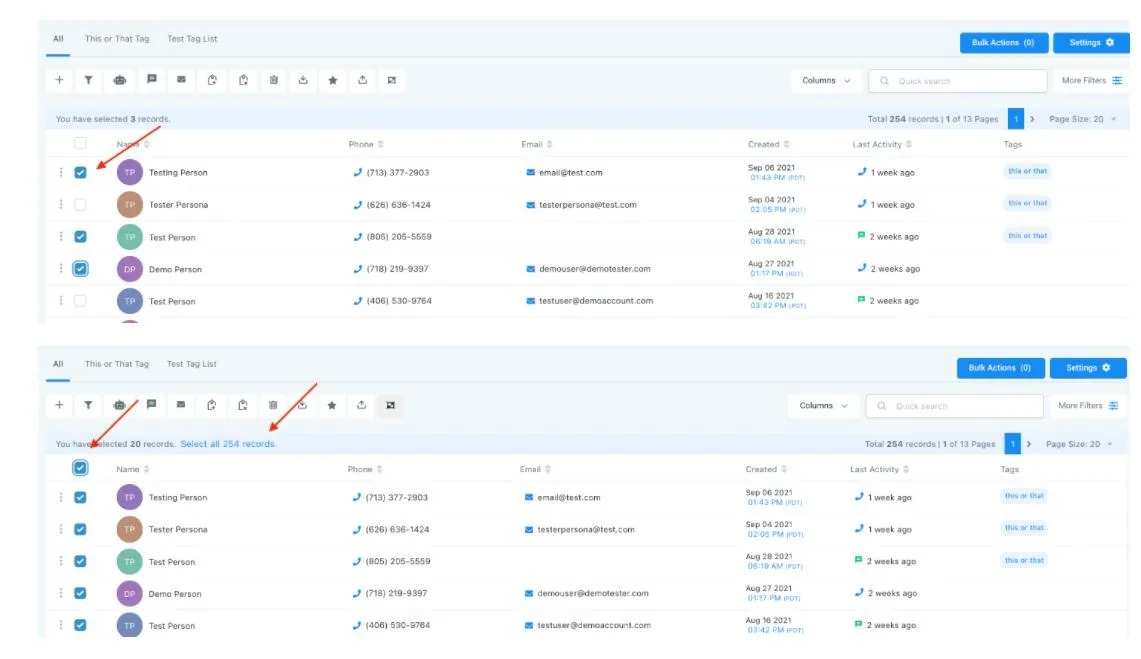Viewport: 1141px width, 659px height.
Task: Open Settings button in the 3-records-selected view
Action: (x=1091, y=43)
